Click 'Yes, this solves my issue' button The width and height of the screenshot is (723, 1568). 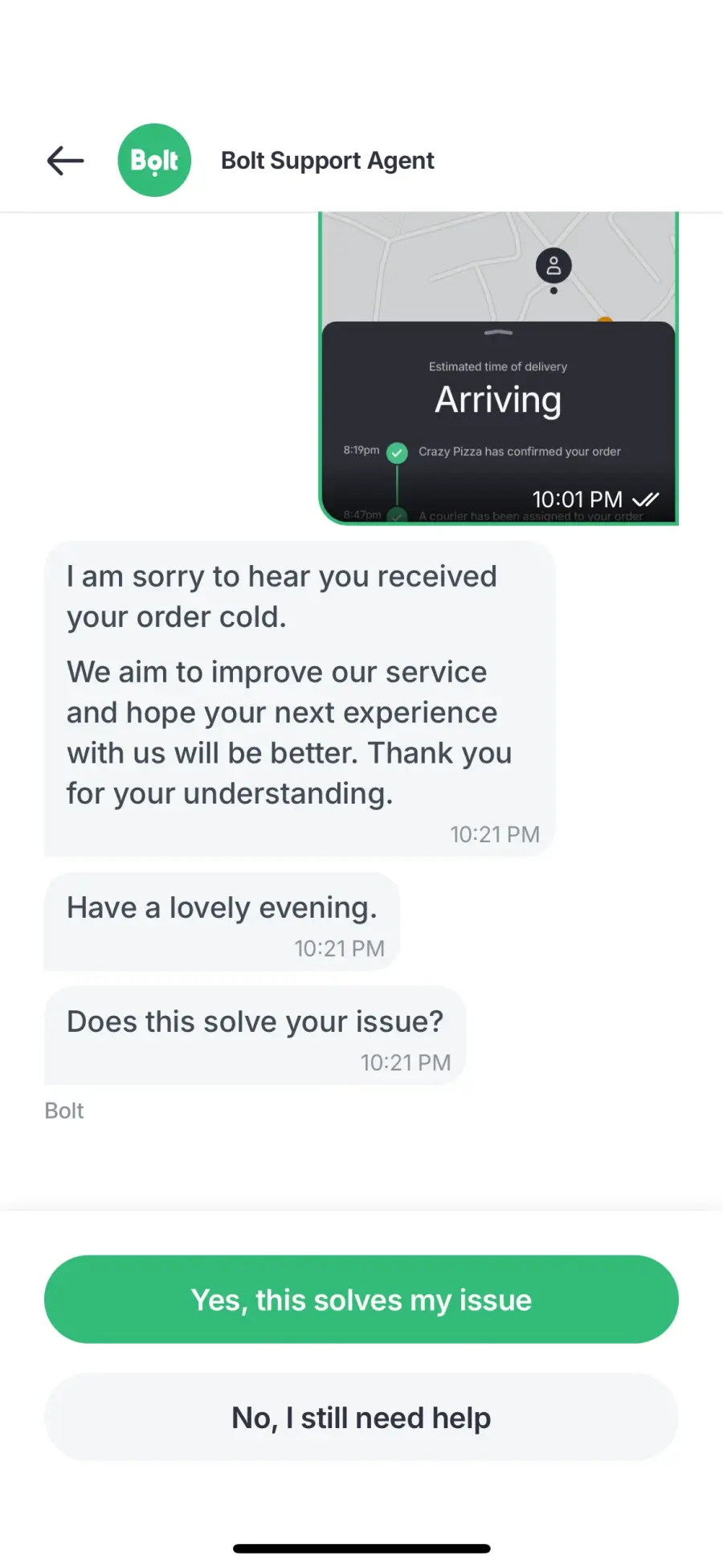pyautogui.click(x=361, y=1300)
